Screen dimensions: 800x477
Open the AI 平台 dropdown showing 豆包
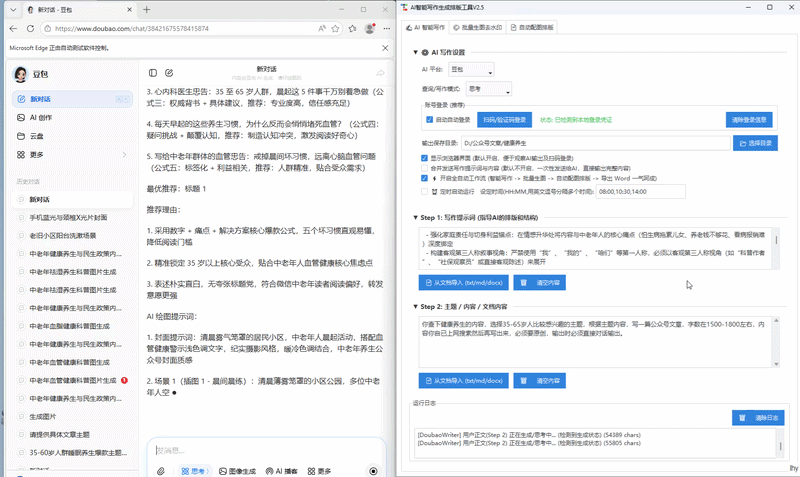pos(471,69)
